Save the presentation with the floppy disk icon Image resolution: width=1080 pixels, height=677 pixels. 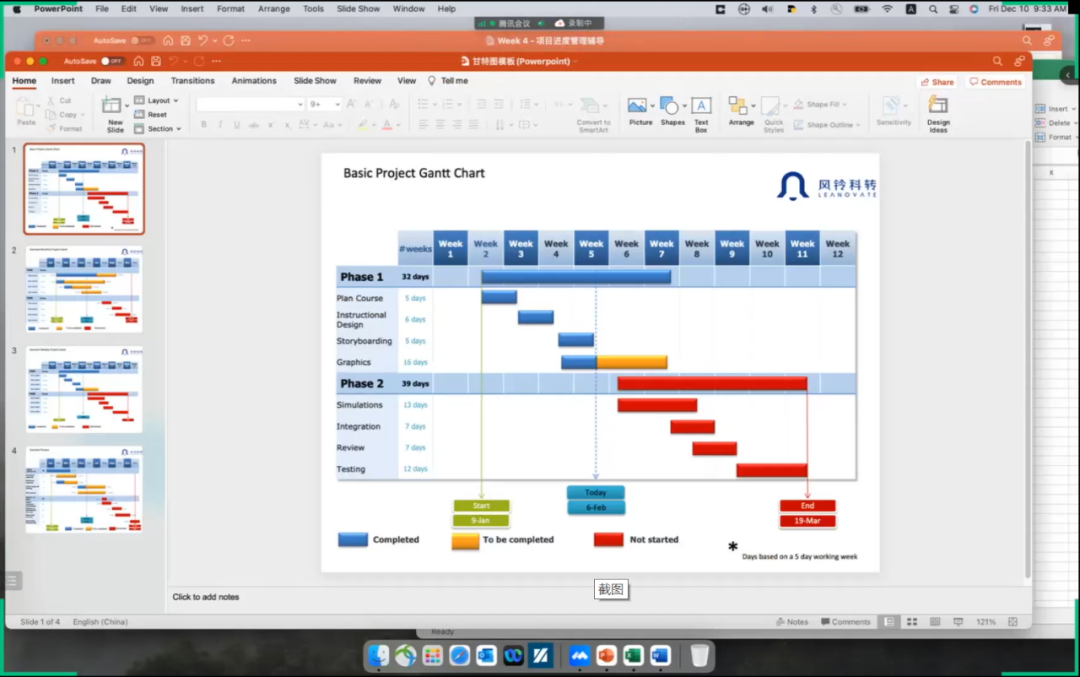pos(156,61)
